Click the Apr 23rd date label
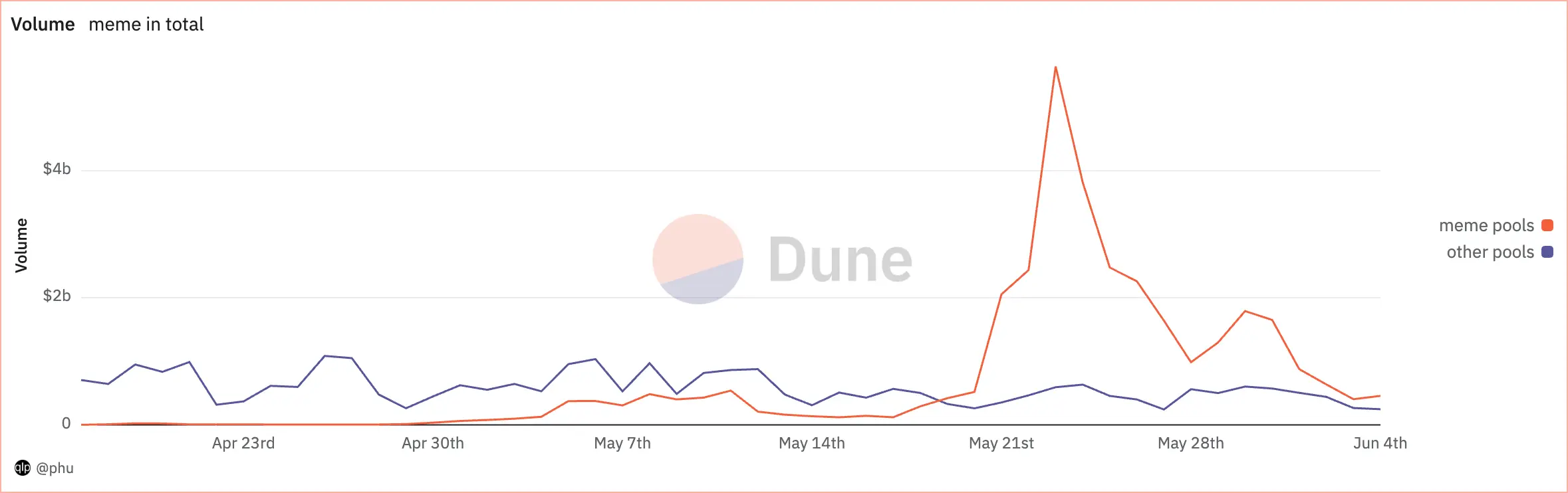 [243, 443]
